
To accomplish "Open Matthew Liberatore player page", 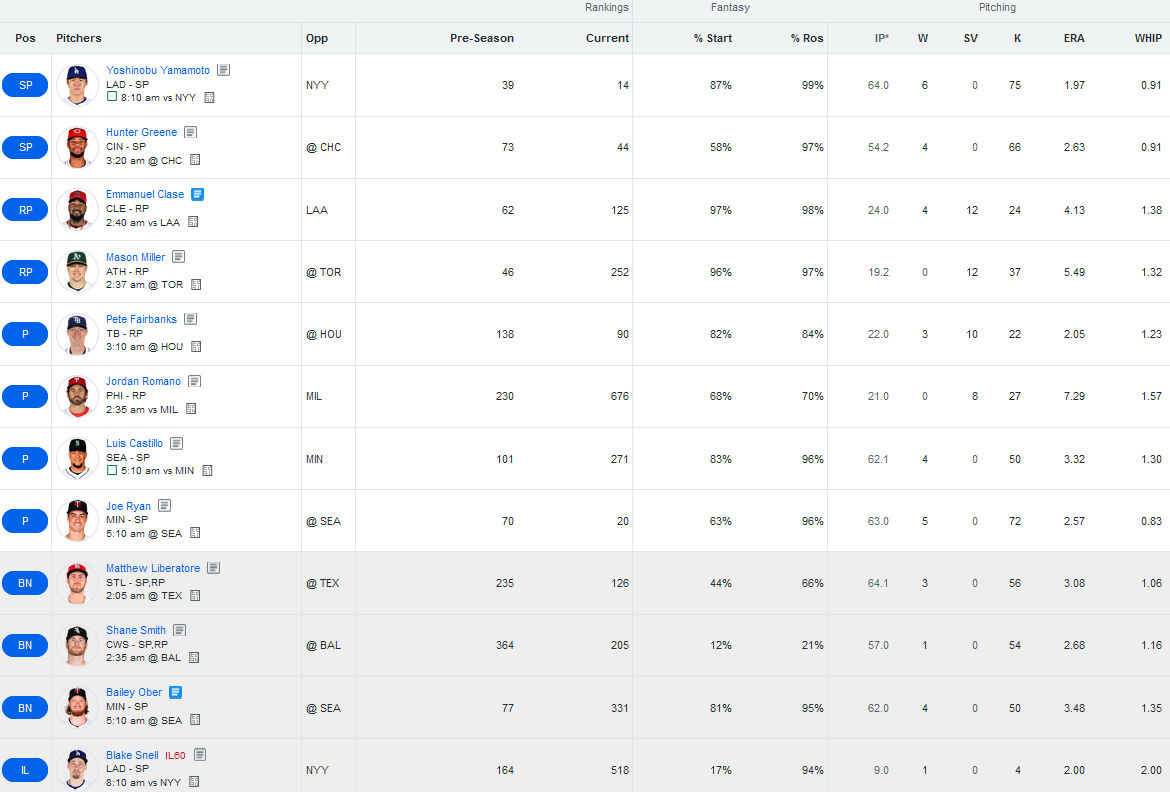I will 153,568.
